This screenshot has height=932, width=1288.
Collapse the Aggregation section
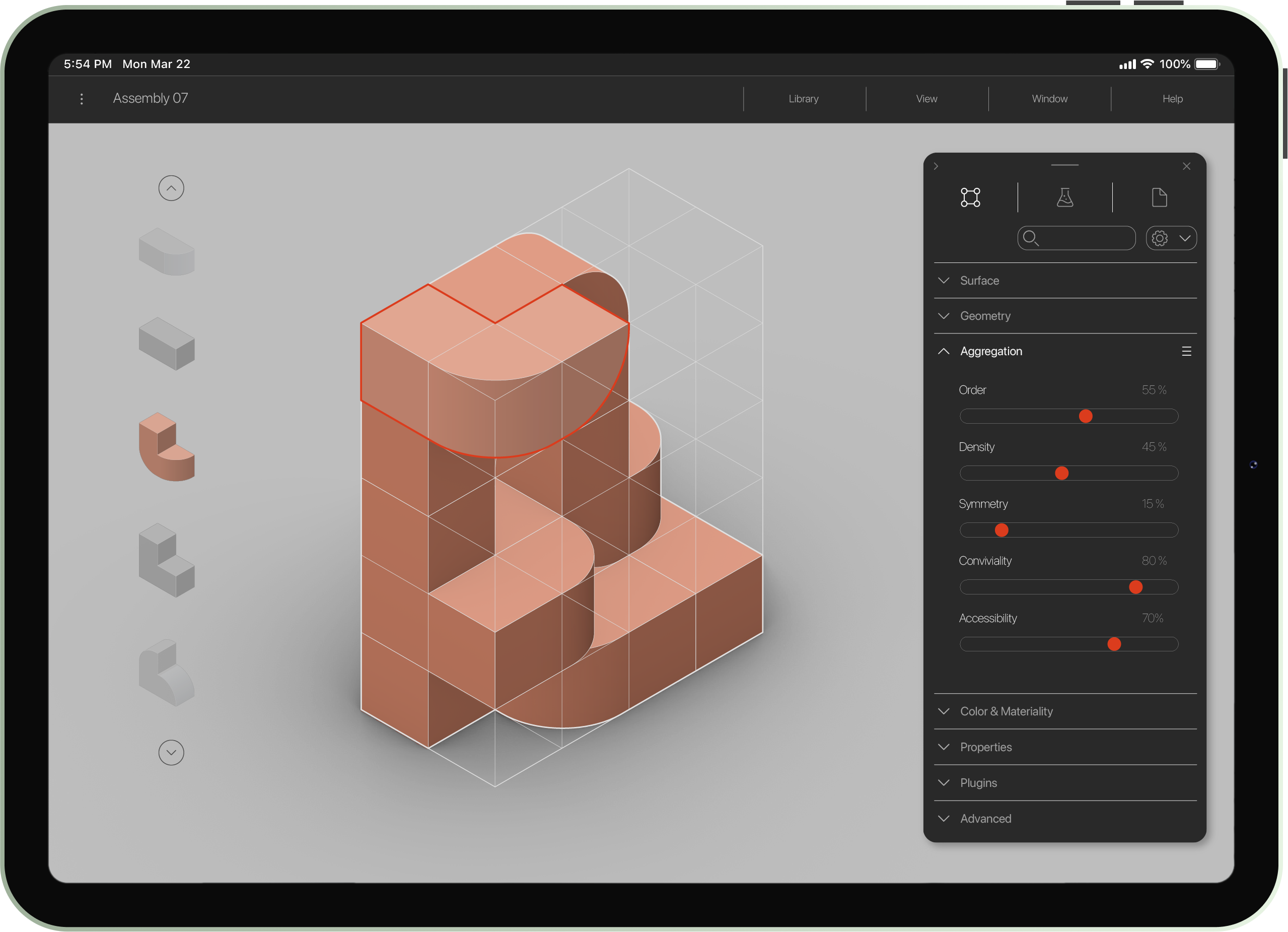coord(944,351)
